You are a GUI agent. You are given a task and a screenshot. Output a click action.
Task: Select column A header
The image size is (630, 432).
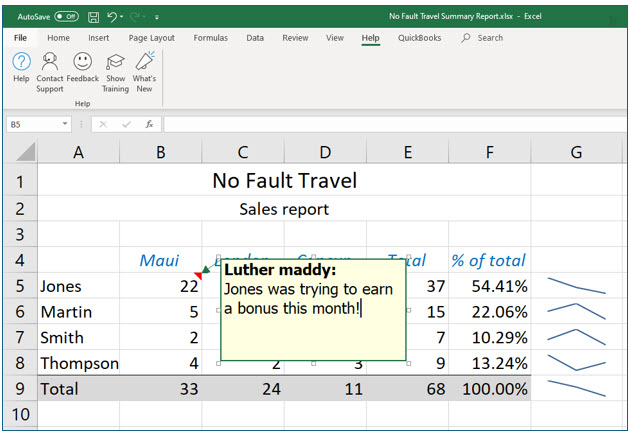78,152
